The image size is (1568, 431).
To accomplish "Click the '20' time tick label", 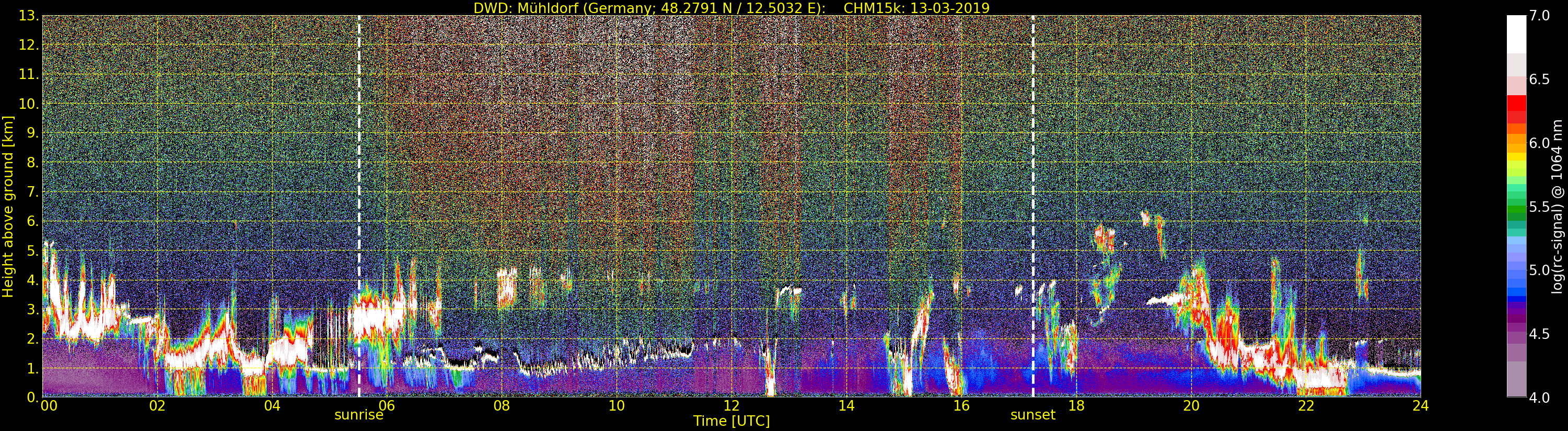I will click(1191, 405).
